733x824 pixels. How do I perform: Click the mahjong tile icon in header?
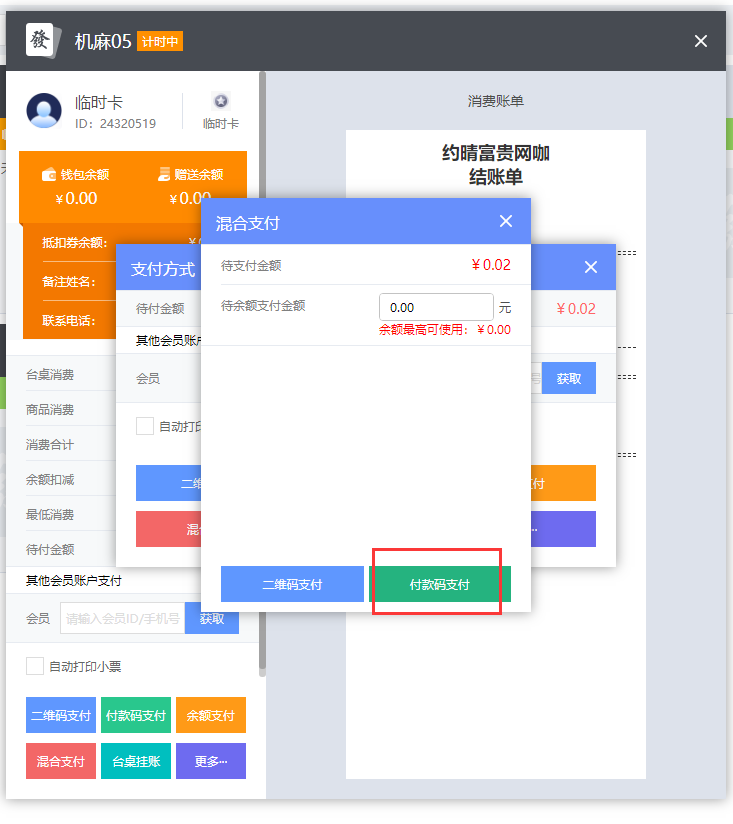[43, 40]
